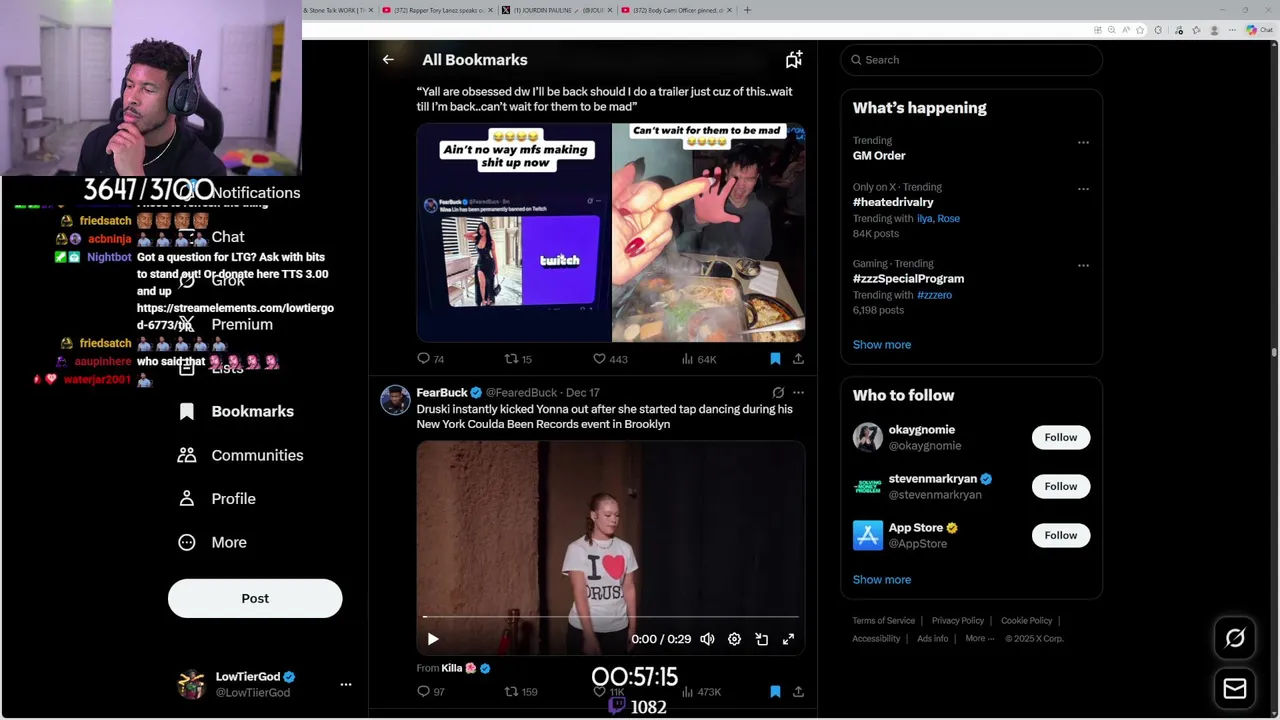Remove bookmark on the Twitch ban post

click(x=775, y=359)
